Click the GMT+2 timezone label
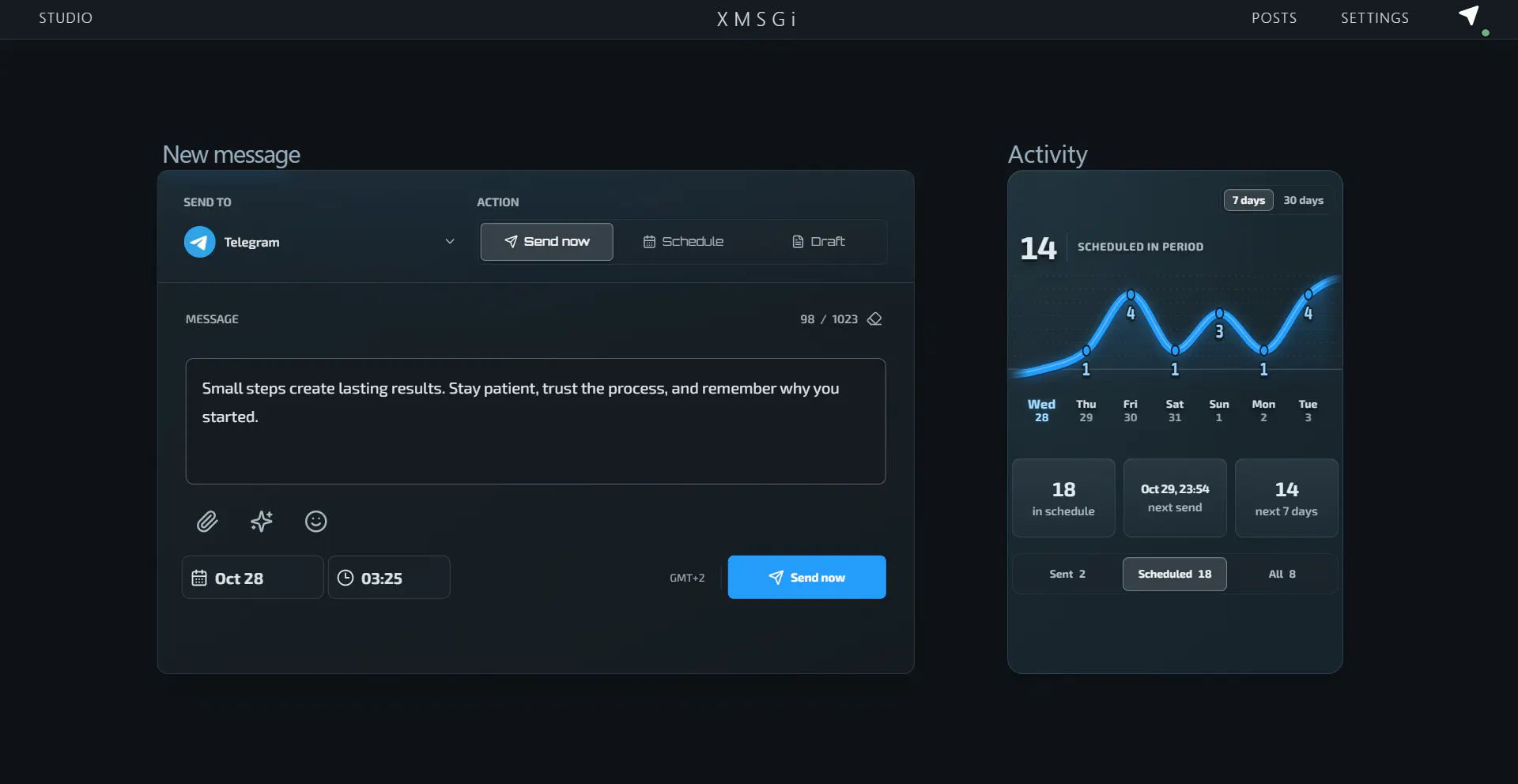 coord(687,578)
